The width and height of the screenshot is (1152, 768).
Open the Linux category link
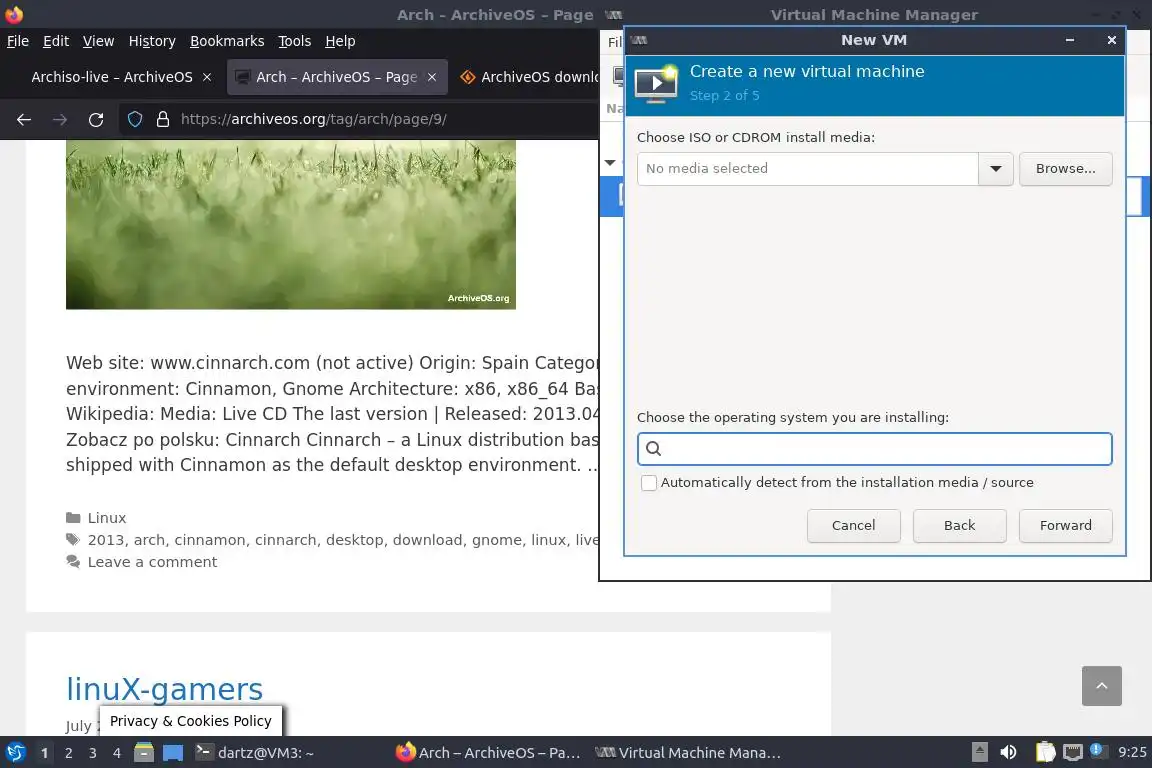click(x=107, y=518)
